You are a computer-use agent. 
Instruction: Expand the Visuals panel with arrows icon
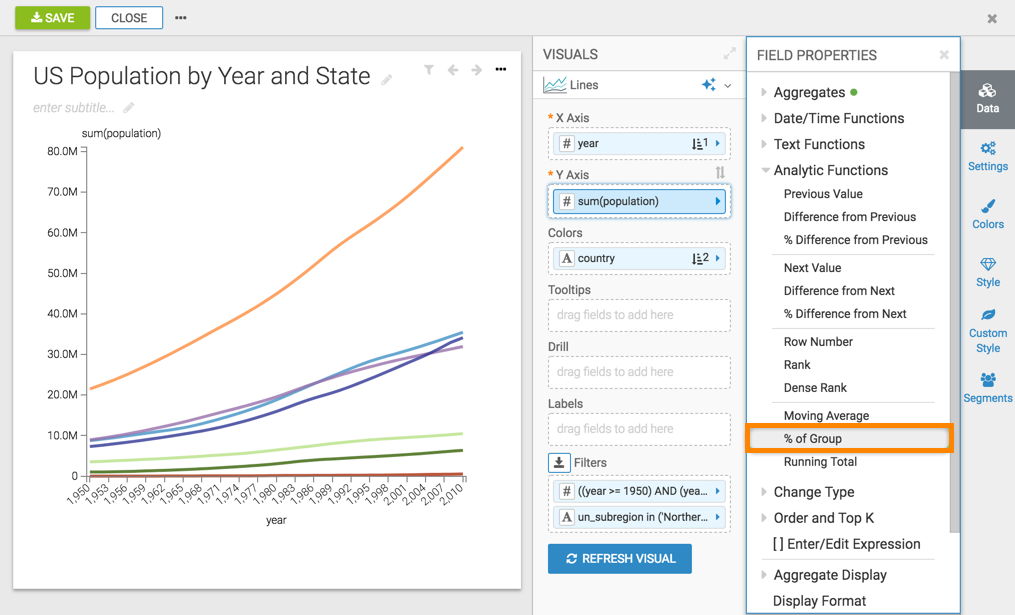click(729, 54)
